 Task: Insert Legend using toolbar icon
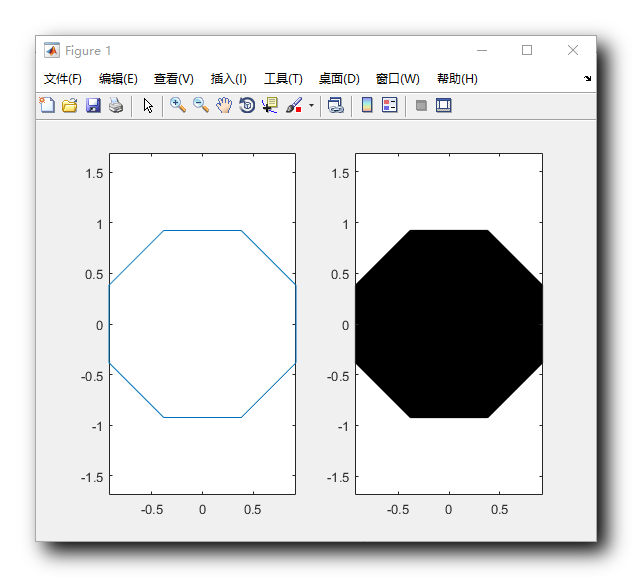click(390, 105)
